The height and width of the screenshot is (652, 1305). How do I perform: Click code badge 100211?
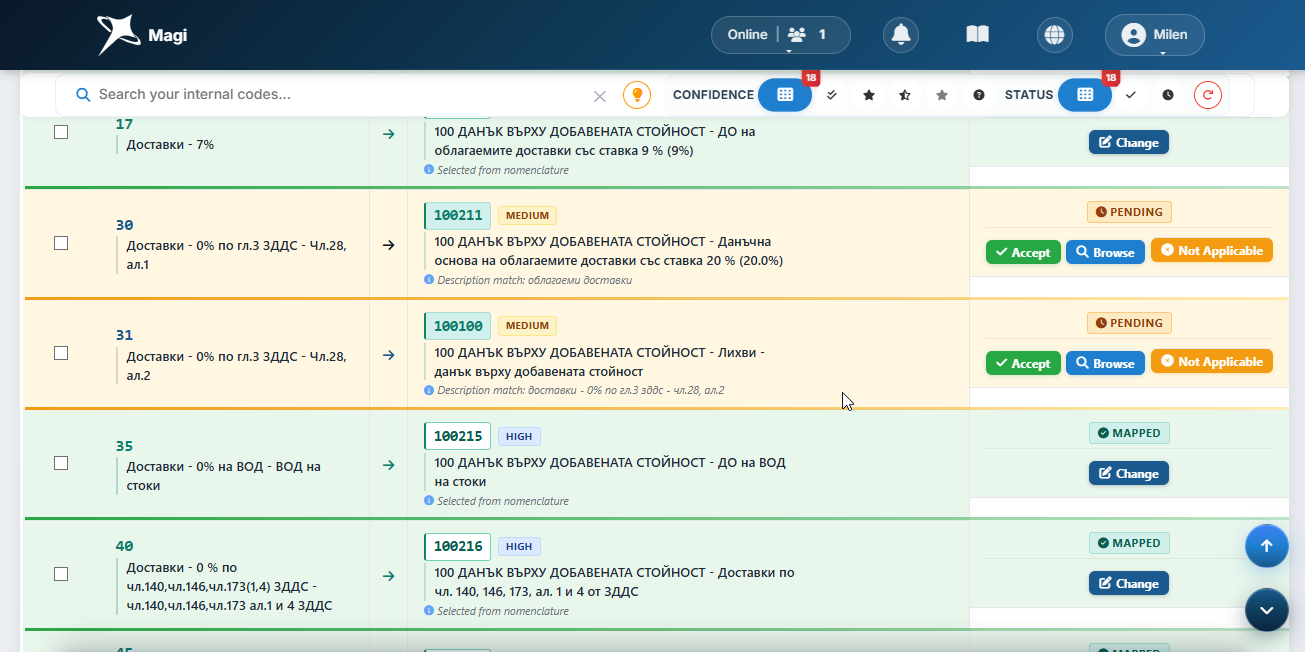pos(458,215)
